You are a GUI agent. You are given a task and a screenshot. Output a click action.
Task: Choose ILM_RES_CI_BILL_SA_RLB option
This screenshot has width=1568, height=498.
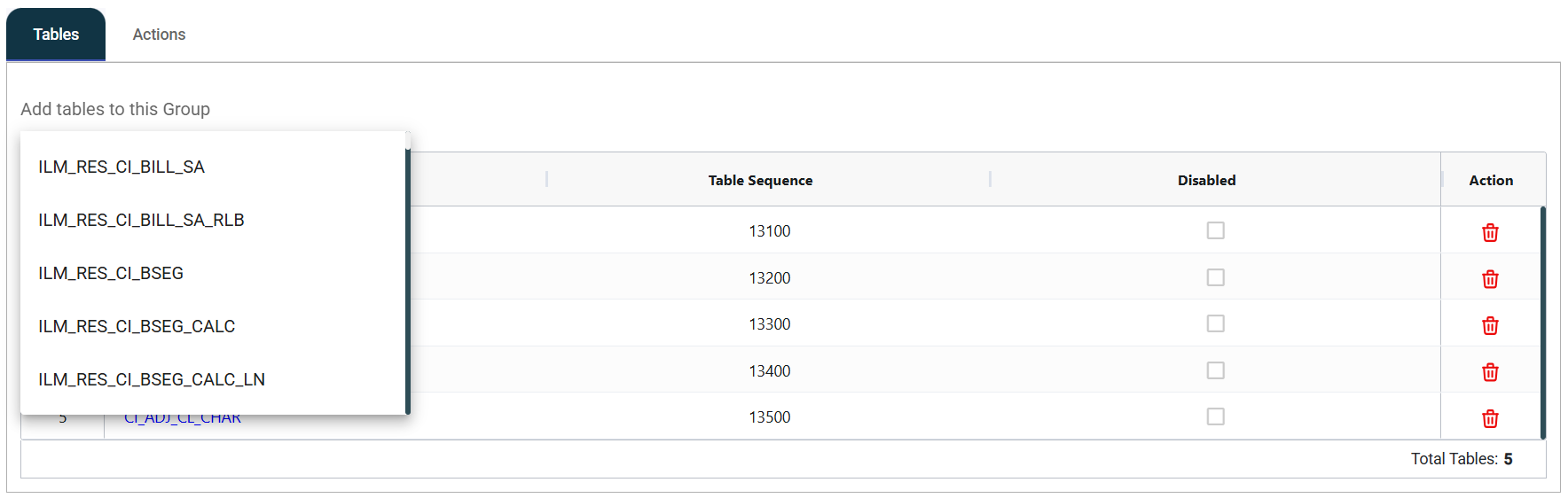(141, 220)
